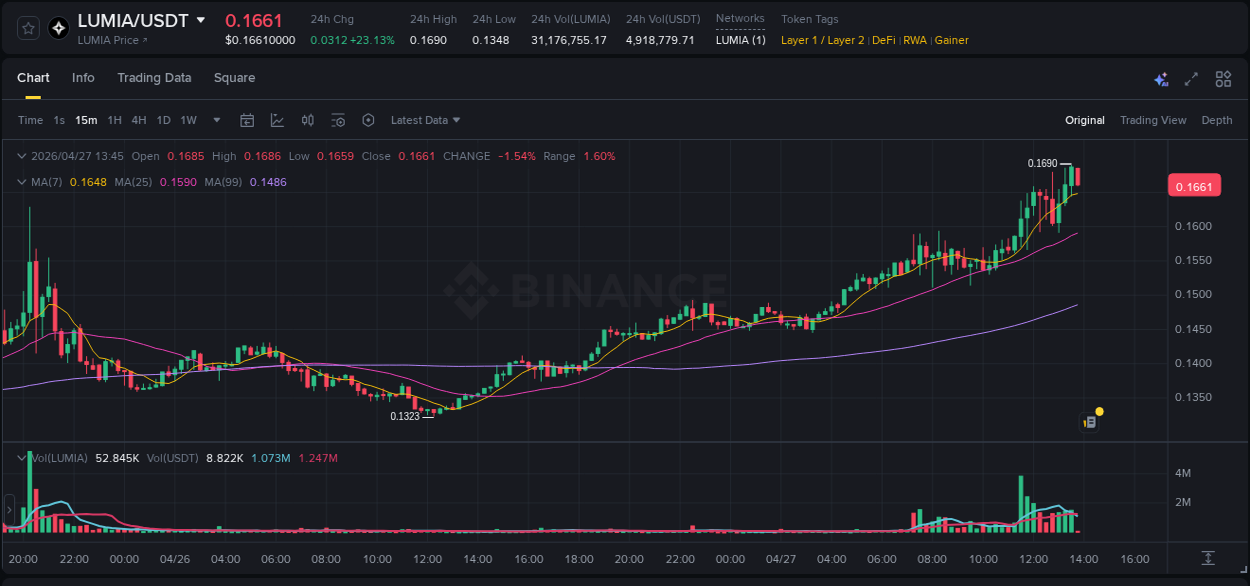Image resolution: width=1250 pixels, height=586 pixels.
Task: Click the LUMIA (1) network entry
Action: pos(741,40)
